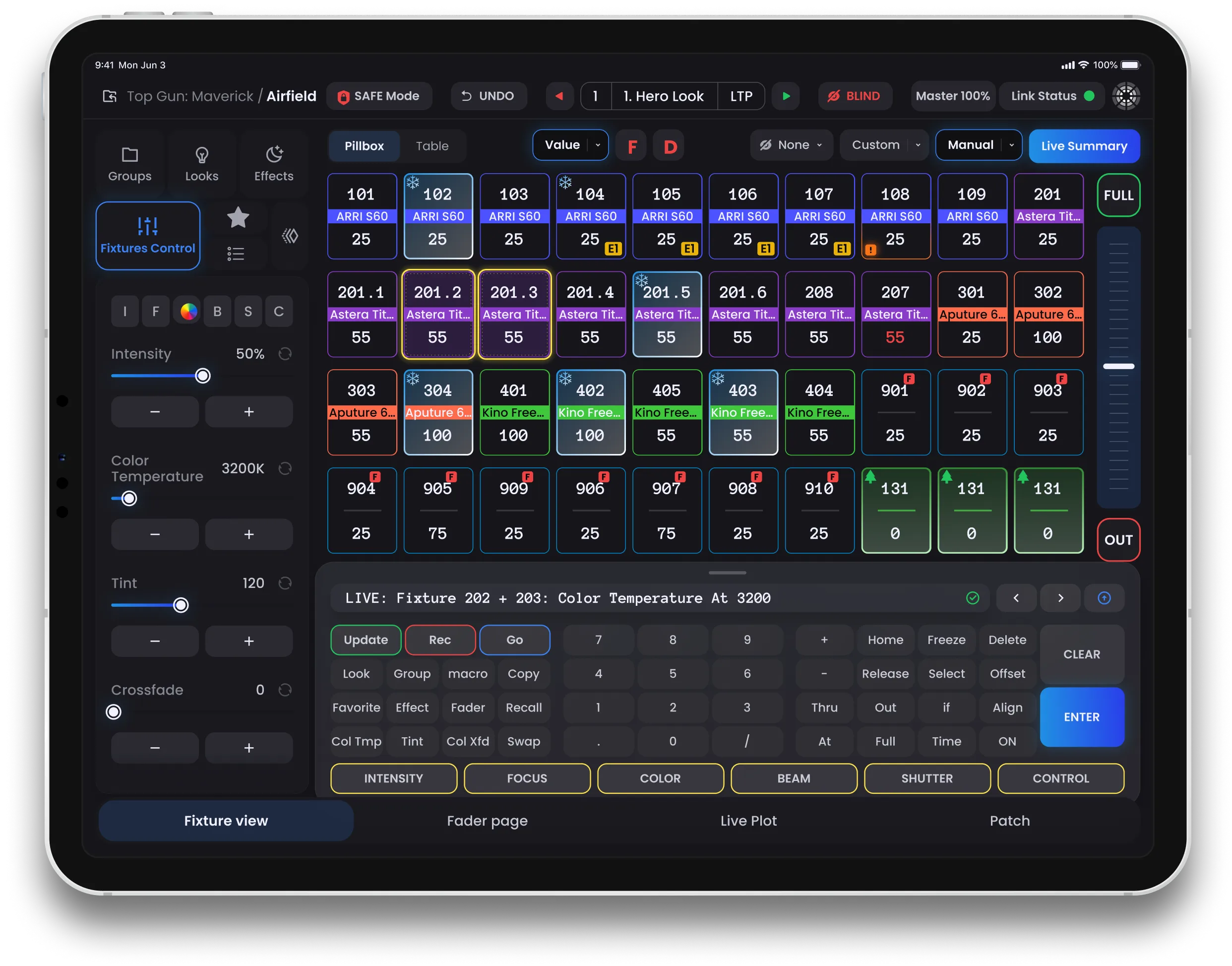Click the project folder icon by Top Gun
This screenshot has width=1232, height=966.
coord(110,96)
